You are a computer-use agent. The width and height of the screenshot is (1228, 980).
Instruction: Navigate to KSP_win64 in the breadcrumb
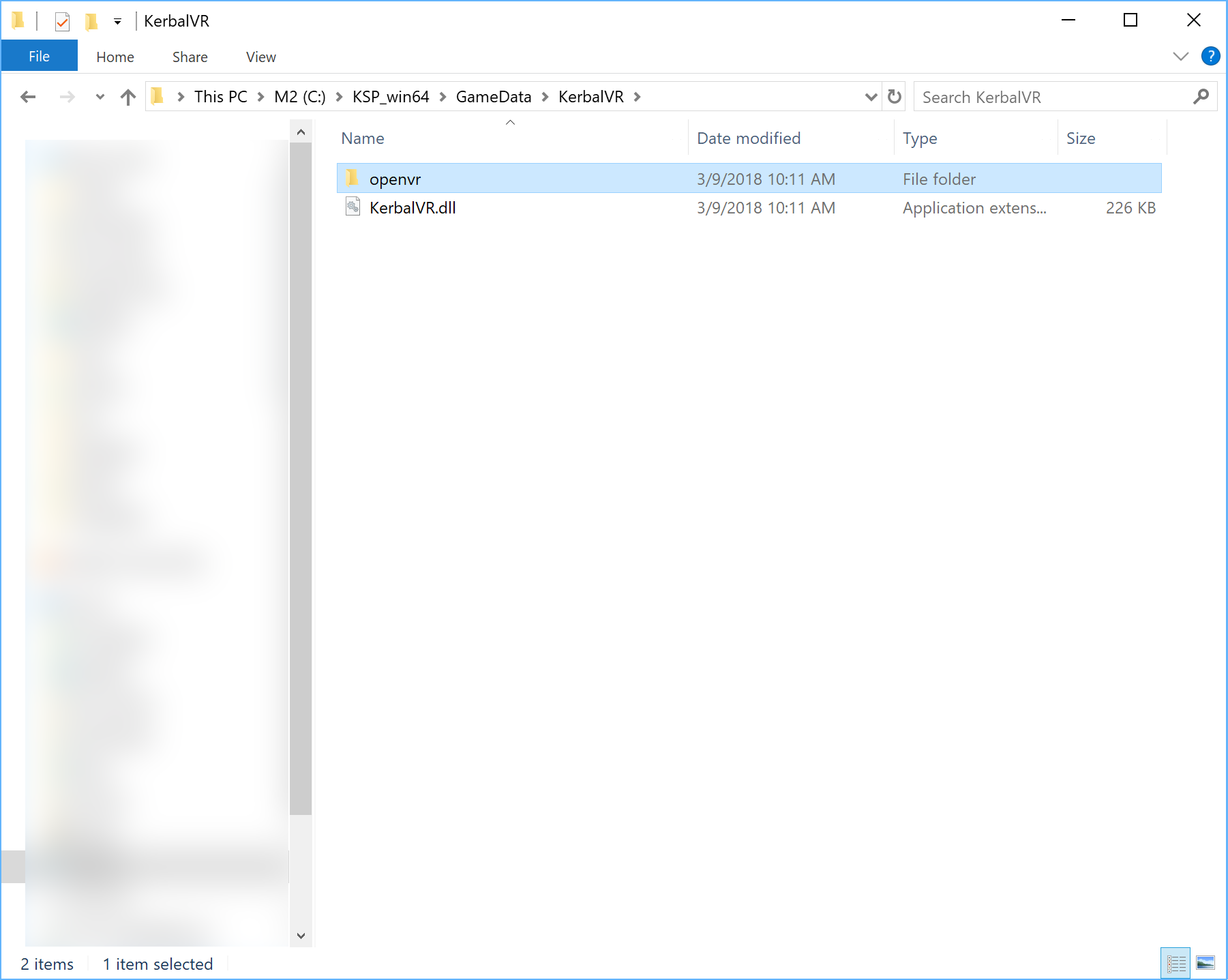pyautogui.click(x=391, y=97)
